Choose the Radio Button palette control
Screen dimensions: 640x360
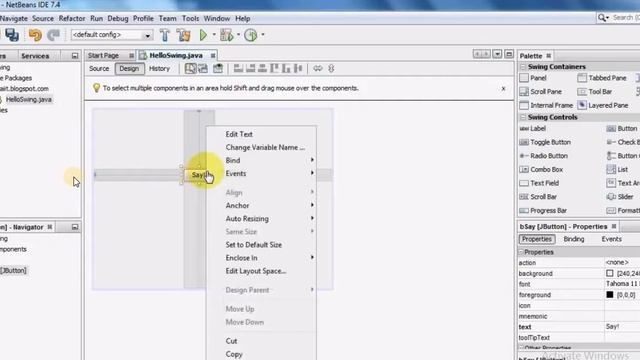[543, 156]
